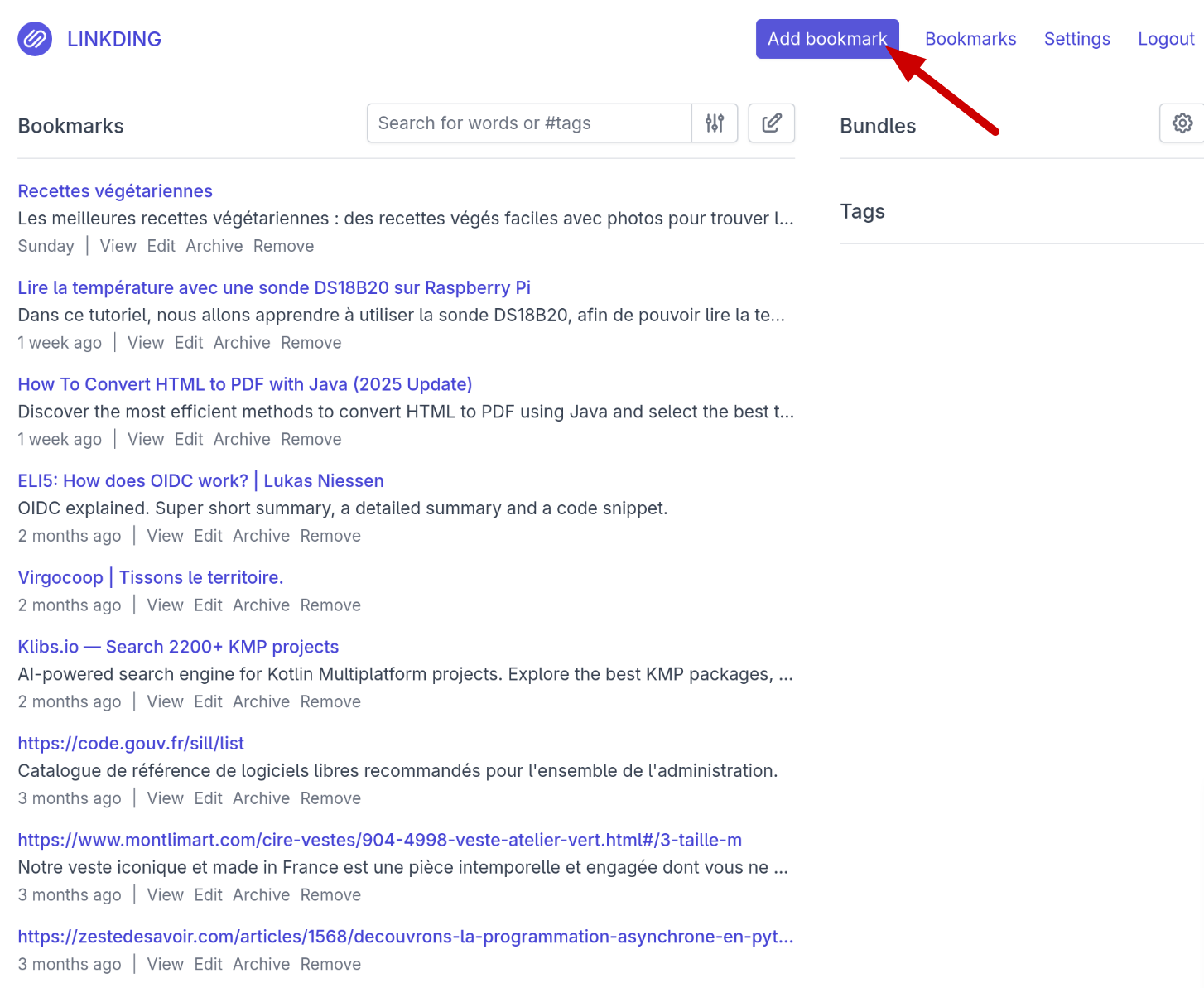Remove the Recettes végétariennes bookmark
Screen dimensions: 1204x988
pos(284,246)
